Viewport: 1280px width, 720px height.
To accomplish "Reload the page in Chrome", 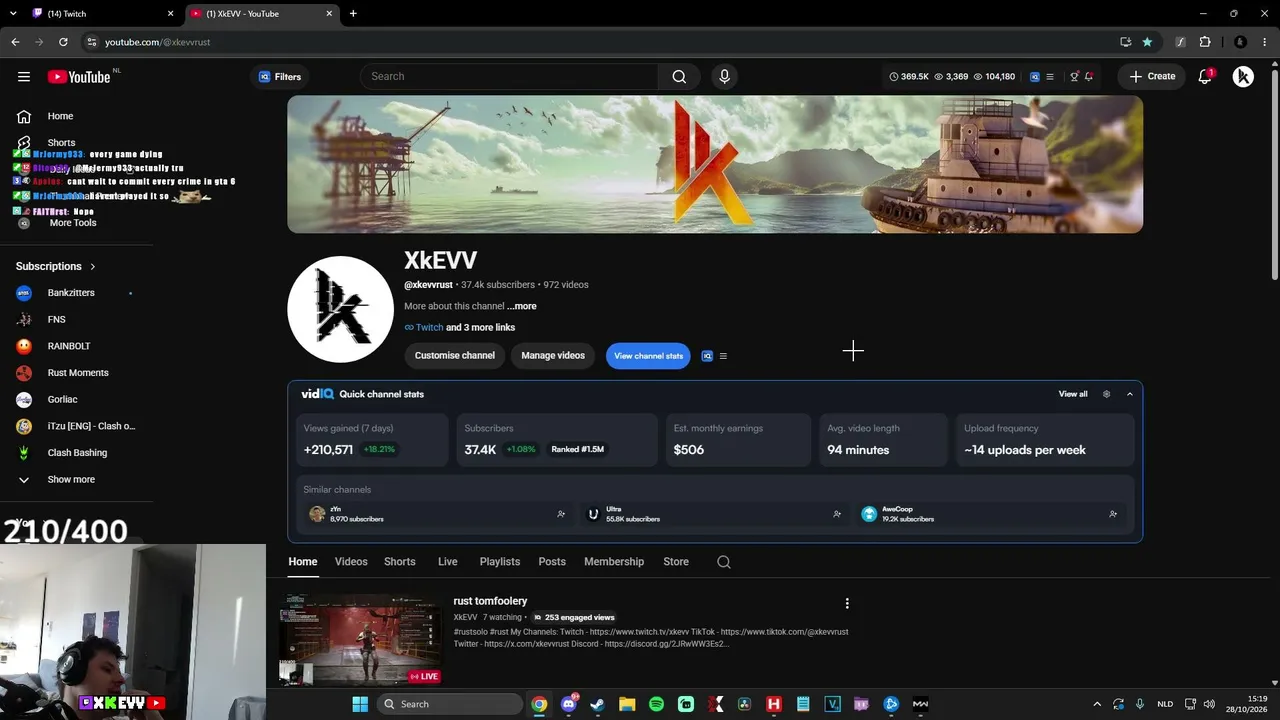I will point(63,42).
